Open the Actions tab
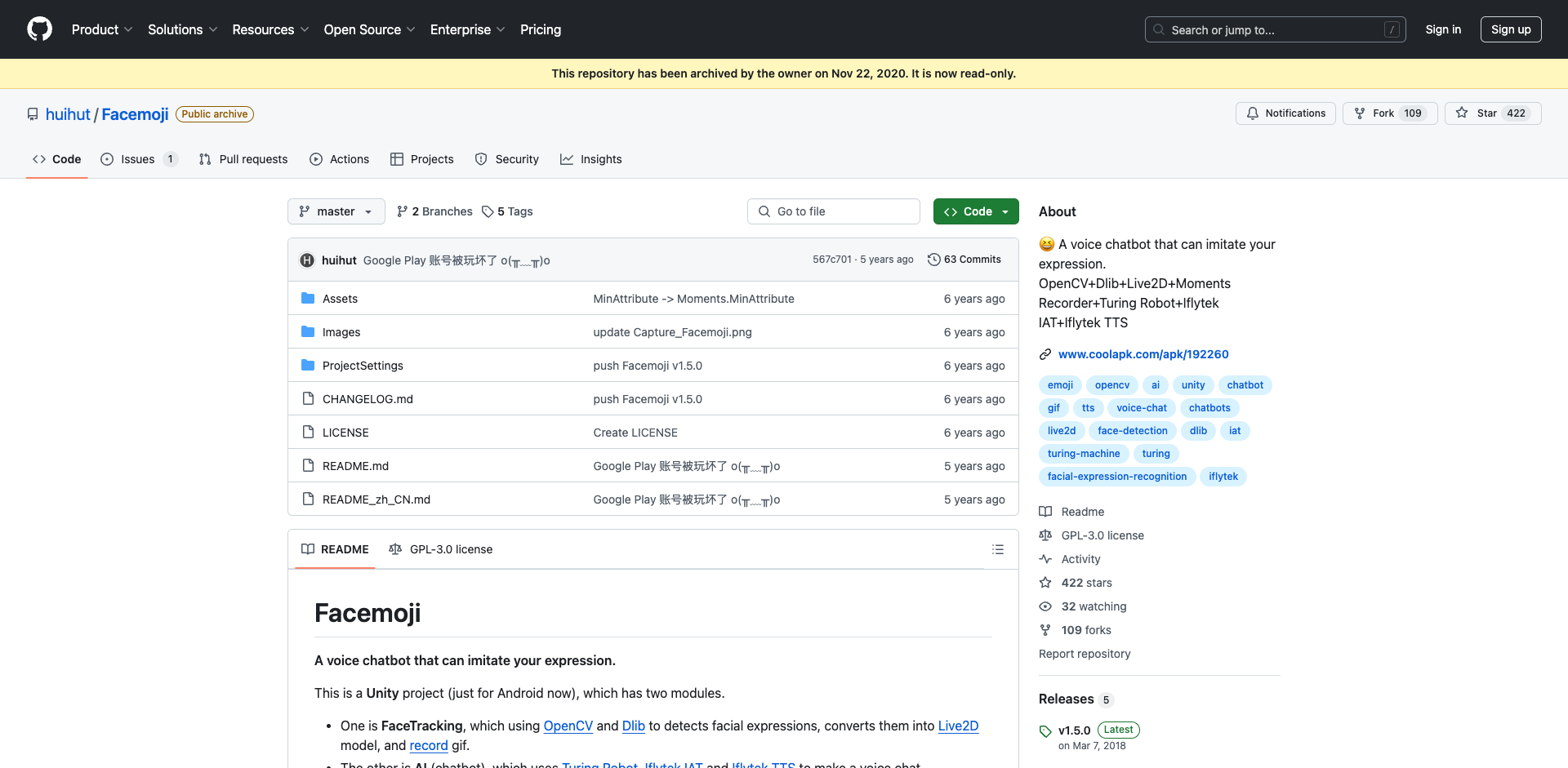The width and height of the screenshot is (1568, 768). point(340,159)
